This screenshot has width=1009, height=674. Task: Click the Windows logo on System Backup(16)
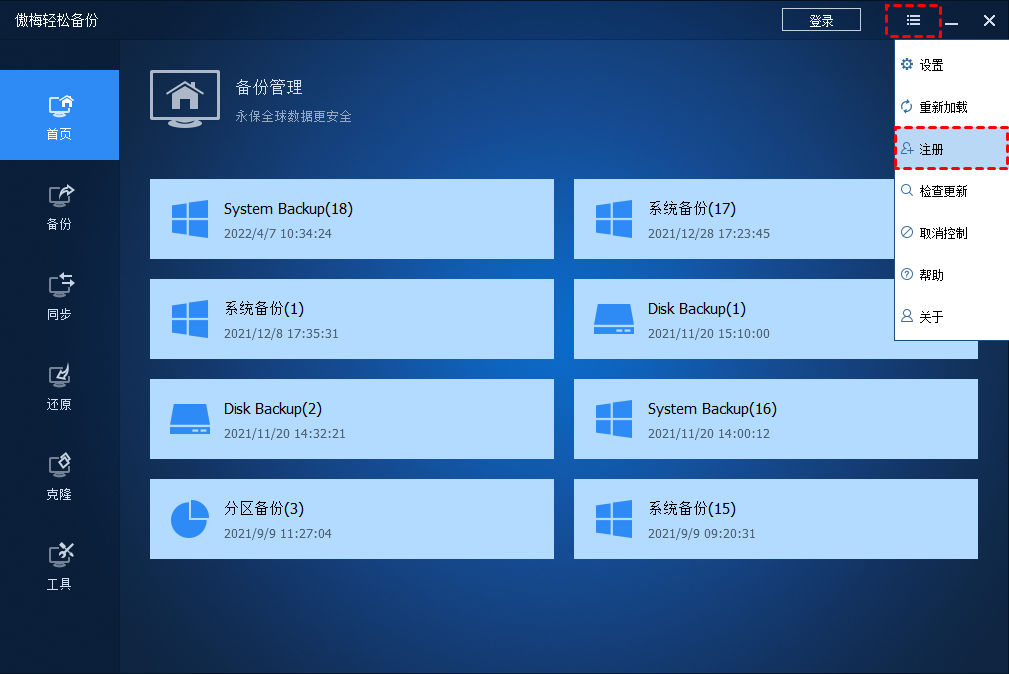614,419
